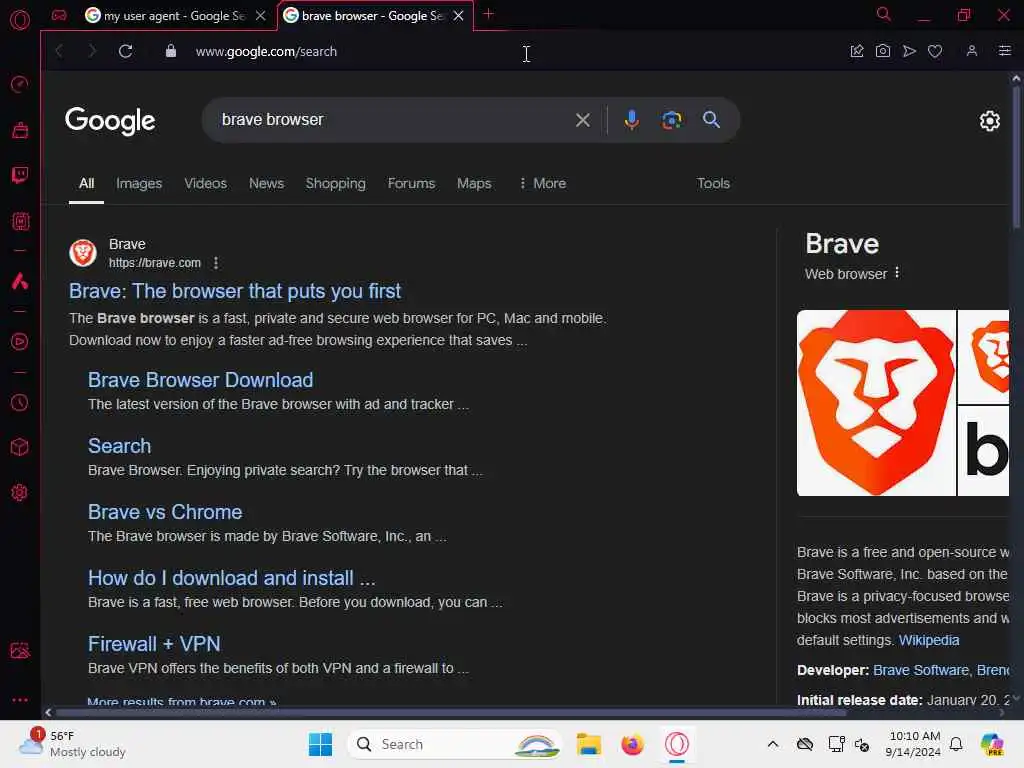
Task: Click the horizontal page scrollbar
Action: pyautogui.click(x=451, y=712)
